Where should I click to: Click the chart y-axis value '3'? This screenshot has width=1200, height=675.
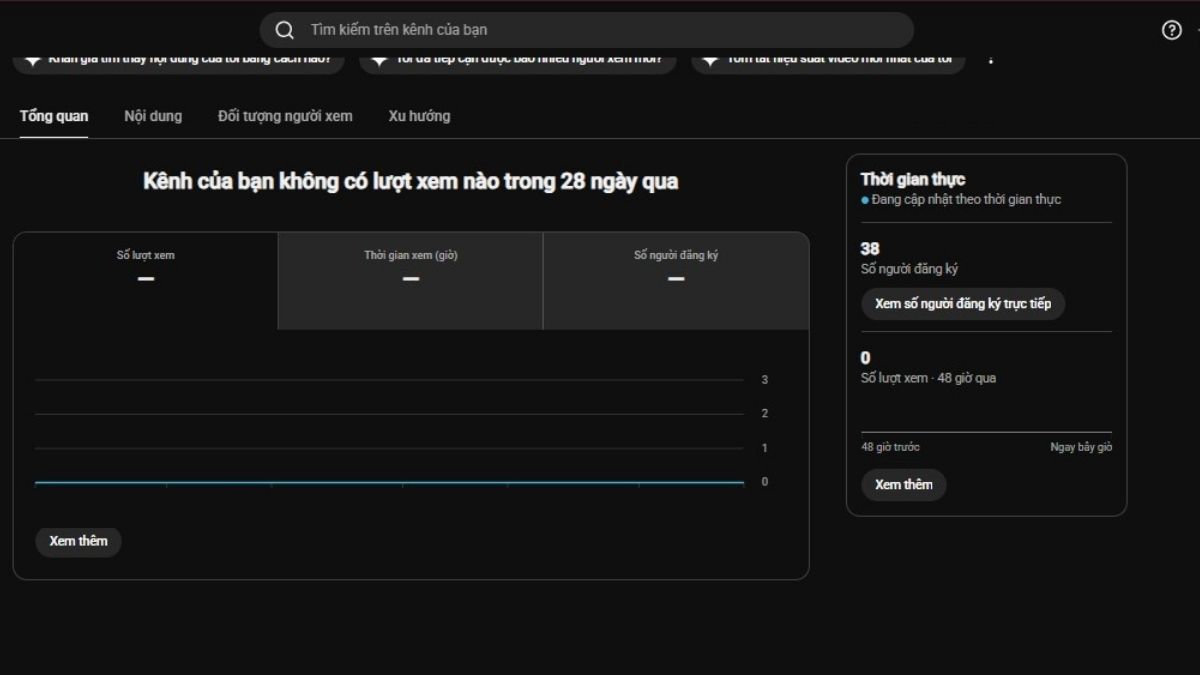765,380
